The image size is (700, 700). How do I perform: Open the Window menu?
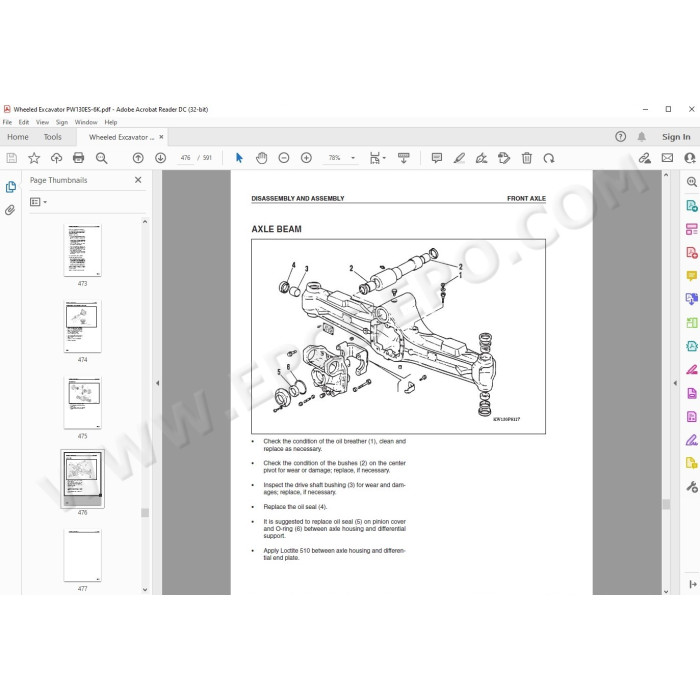[86, 122]
